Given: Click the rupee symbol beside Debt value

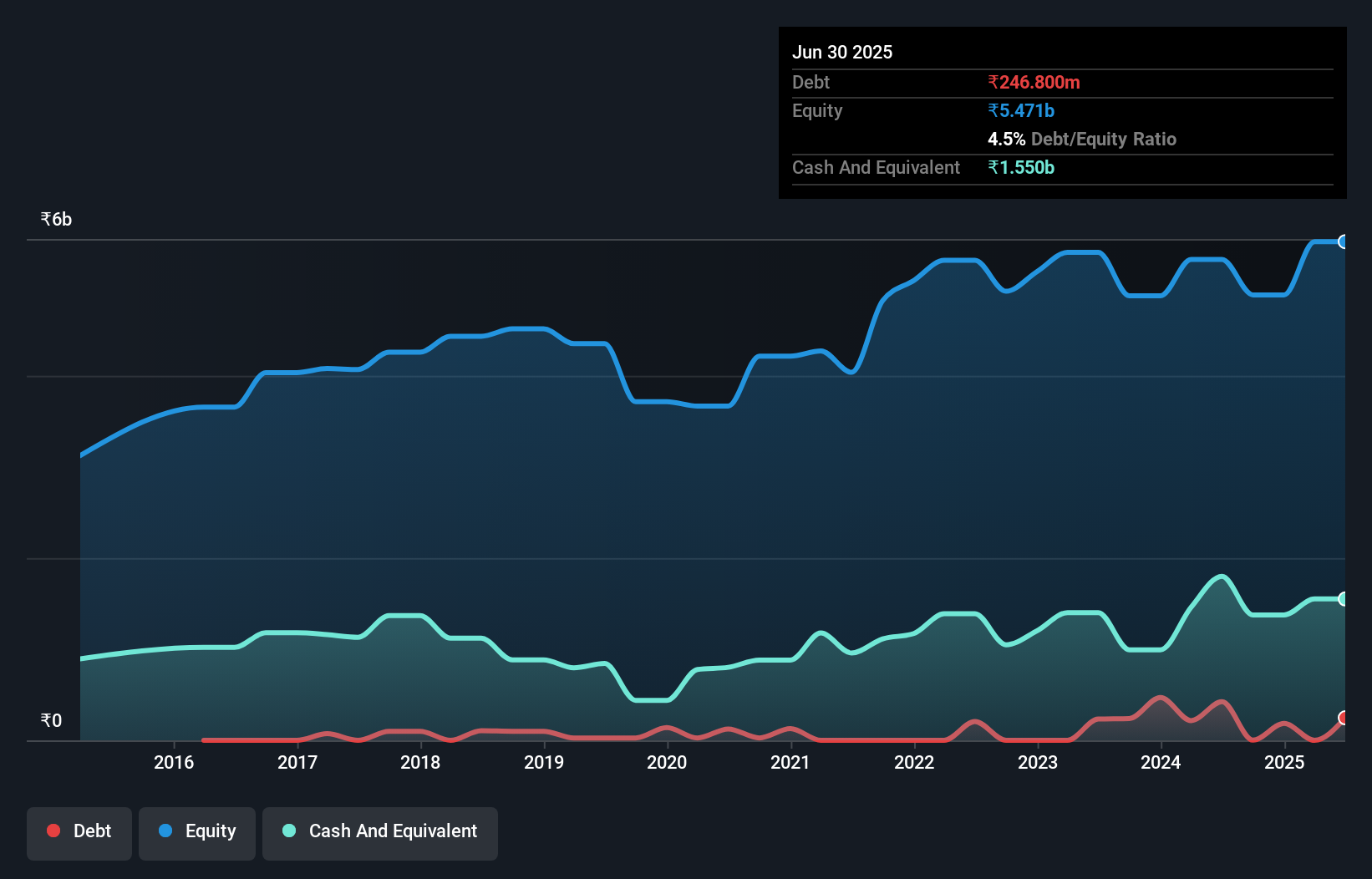Looking at the screenshot, I should 993,82.
